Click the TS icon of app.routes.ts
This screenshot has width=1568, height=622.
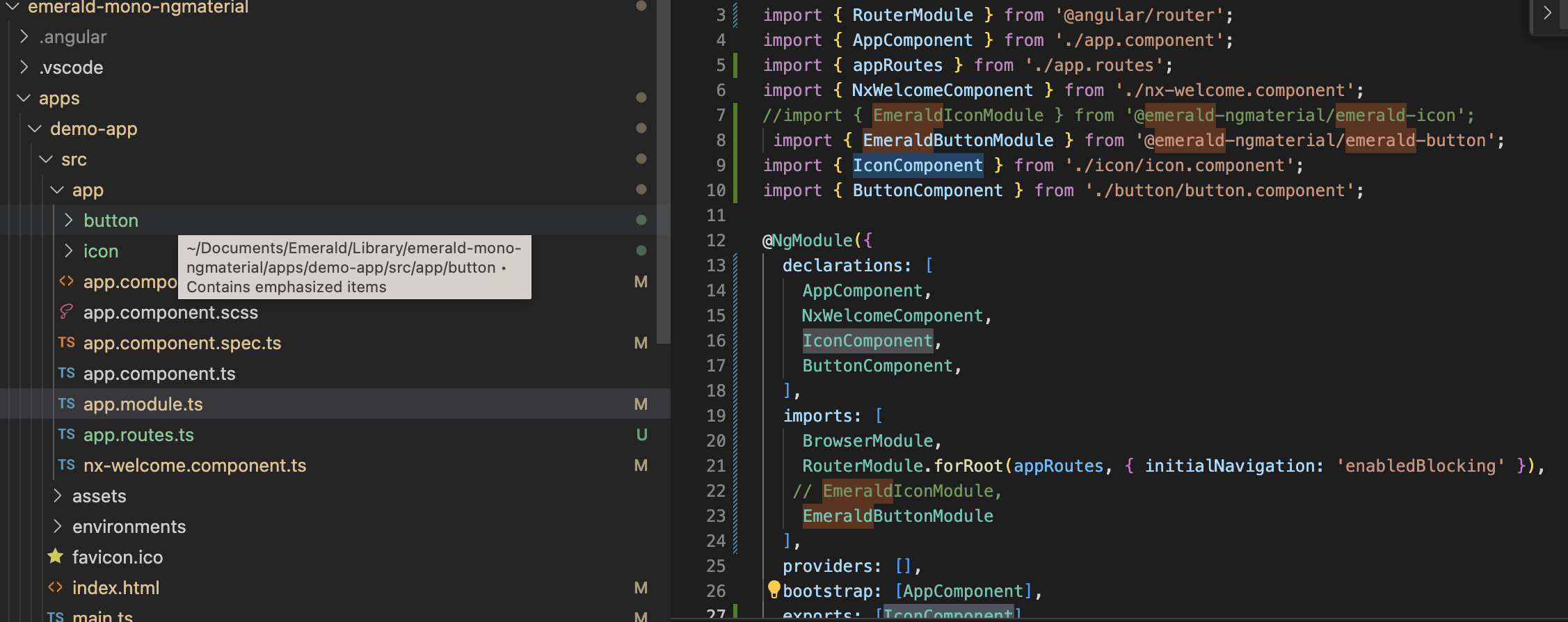point(66,434)
